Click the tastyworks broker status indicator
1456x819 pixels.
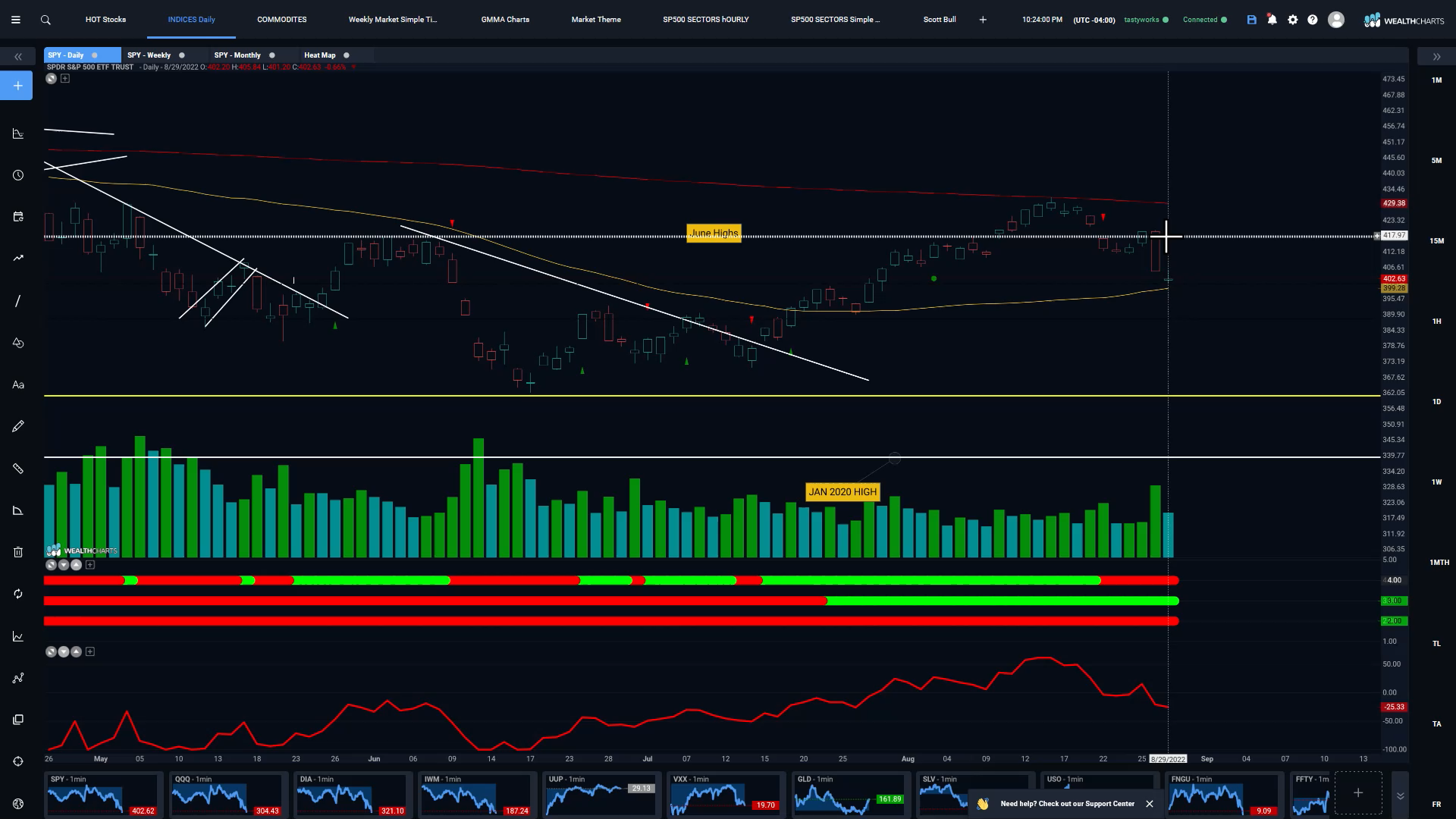point(1146,20)
